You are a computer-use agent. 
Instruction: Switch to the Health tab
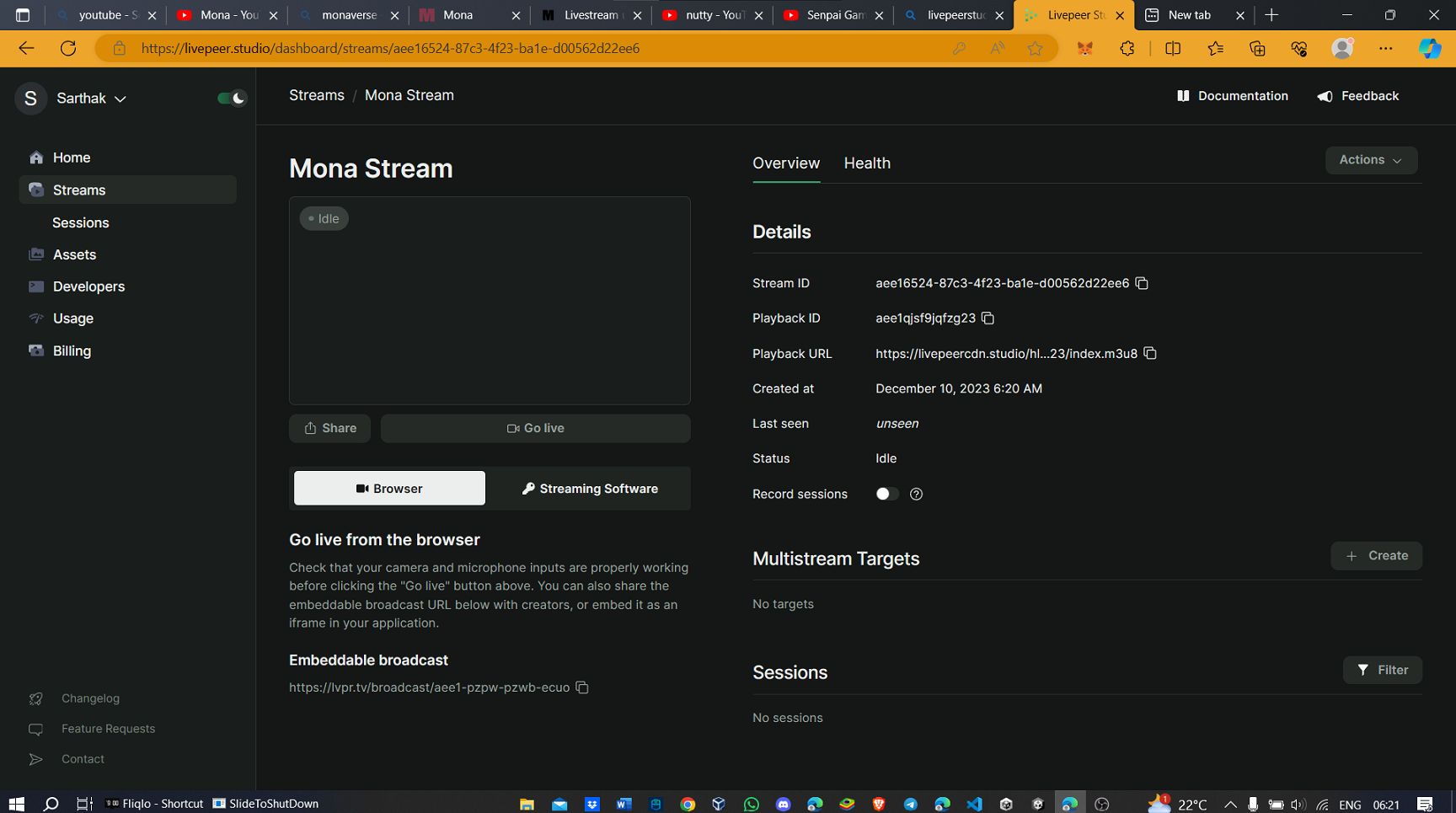point(867,163)
